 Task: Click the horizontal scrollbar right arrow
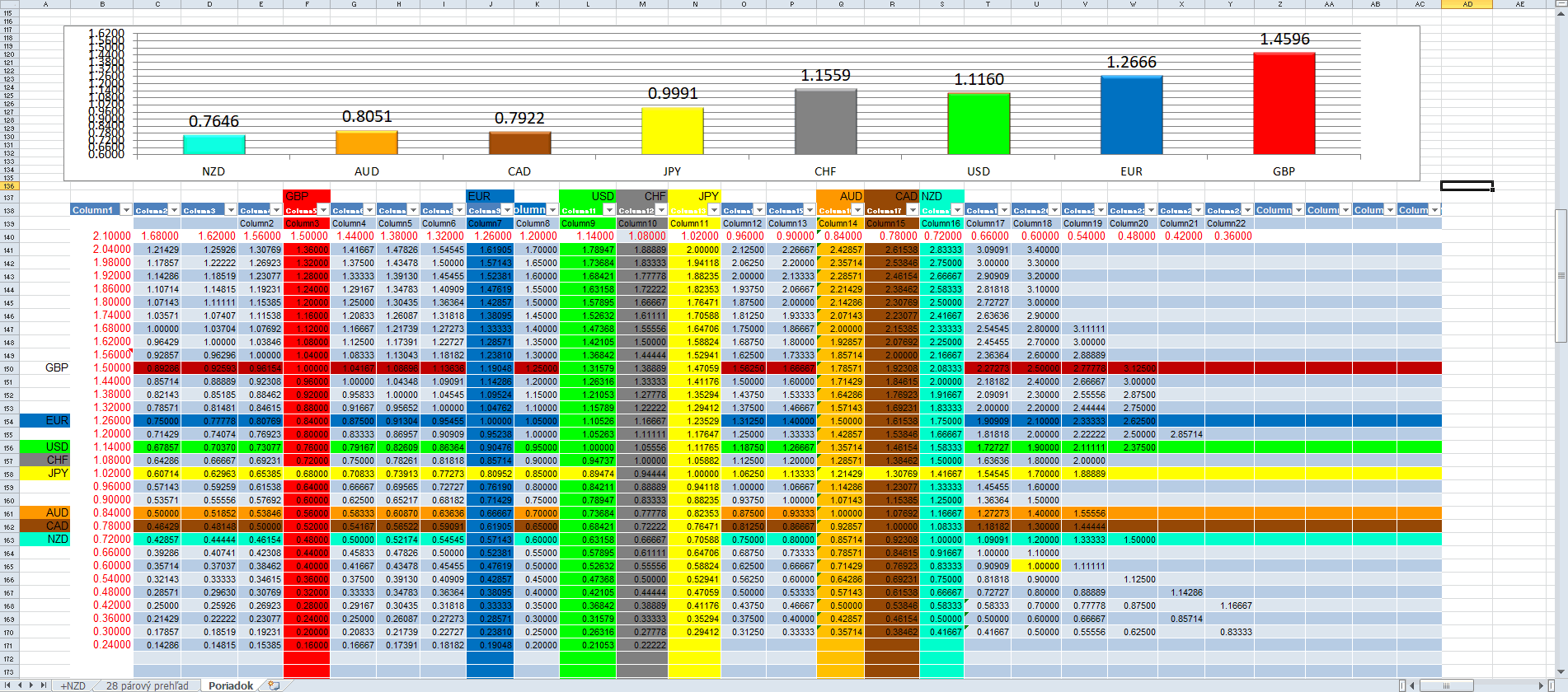[1541, 685]
